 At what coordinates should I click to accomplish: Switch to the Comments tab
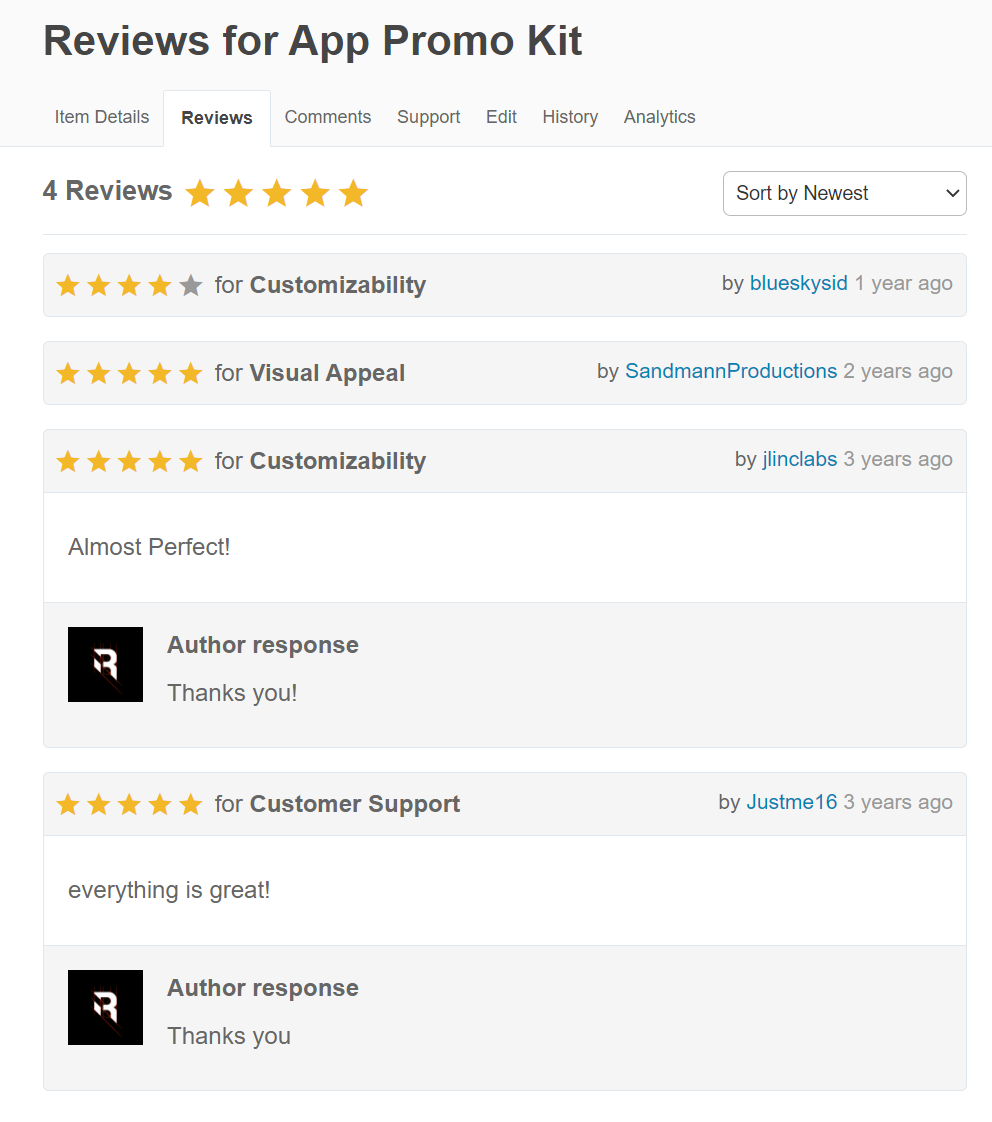pyautogui.click(x=328, y=117)
